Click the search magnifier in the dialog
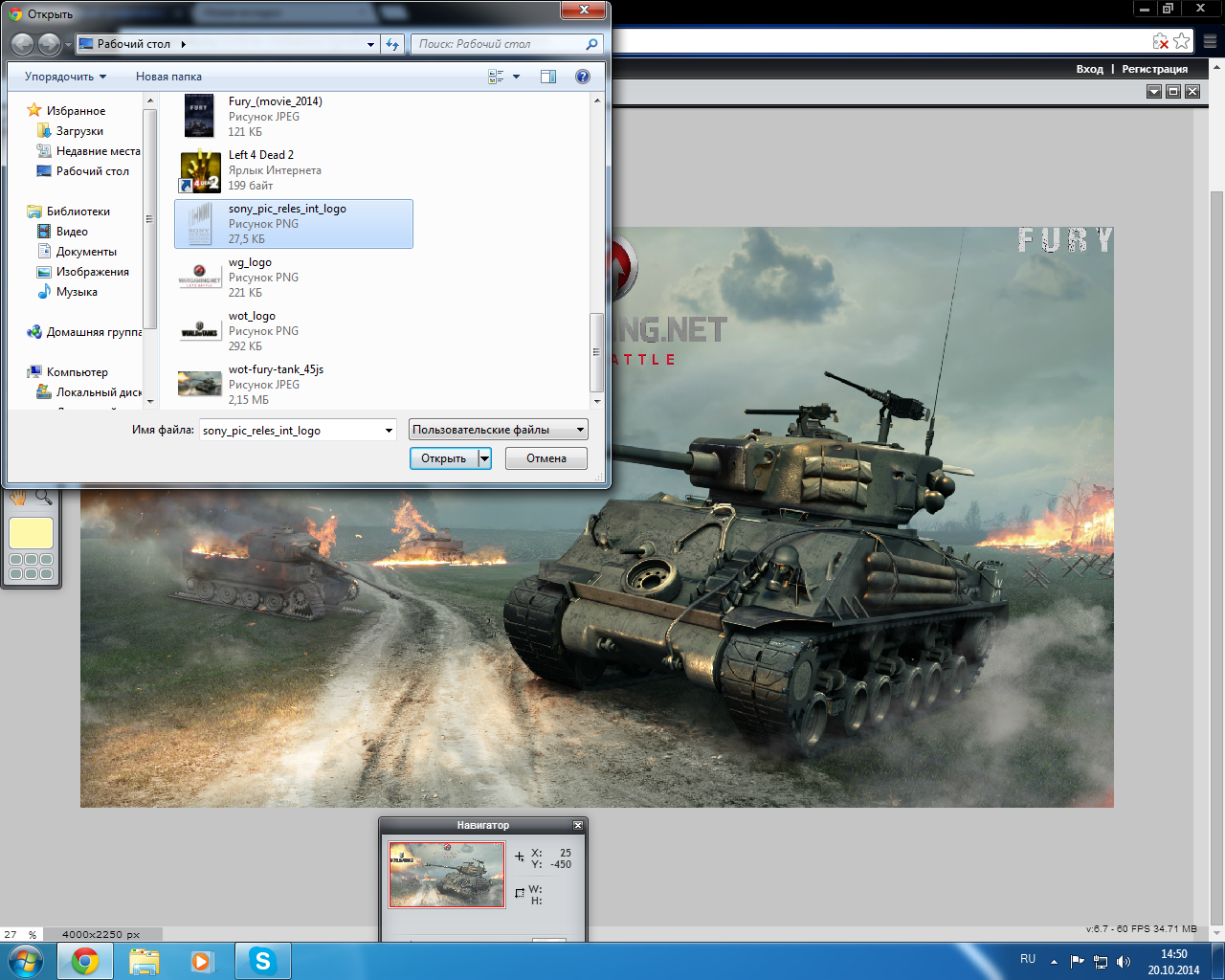The height and width of the screenshot is (980, 1225). (592, 44)
